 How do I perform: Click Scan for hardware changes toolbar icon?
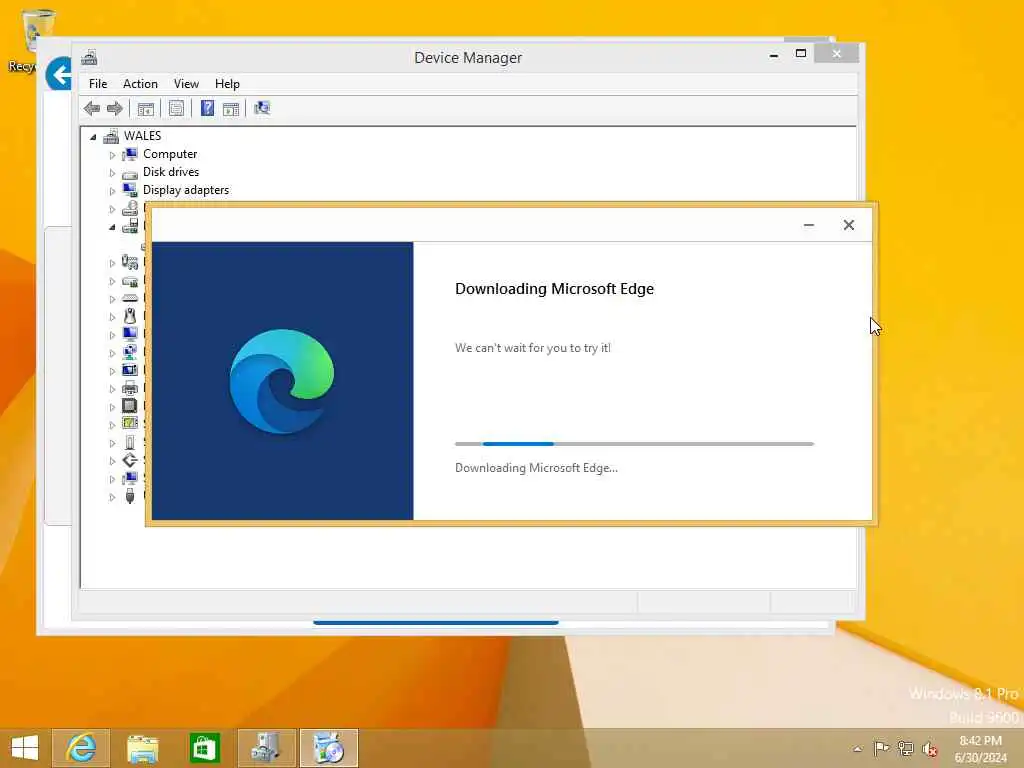point(262,108)
